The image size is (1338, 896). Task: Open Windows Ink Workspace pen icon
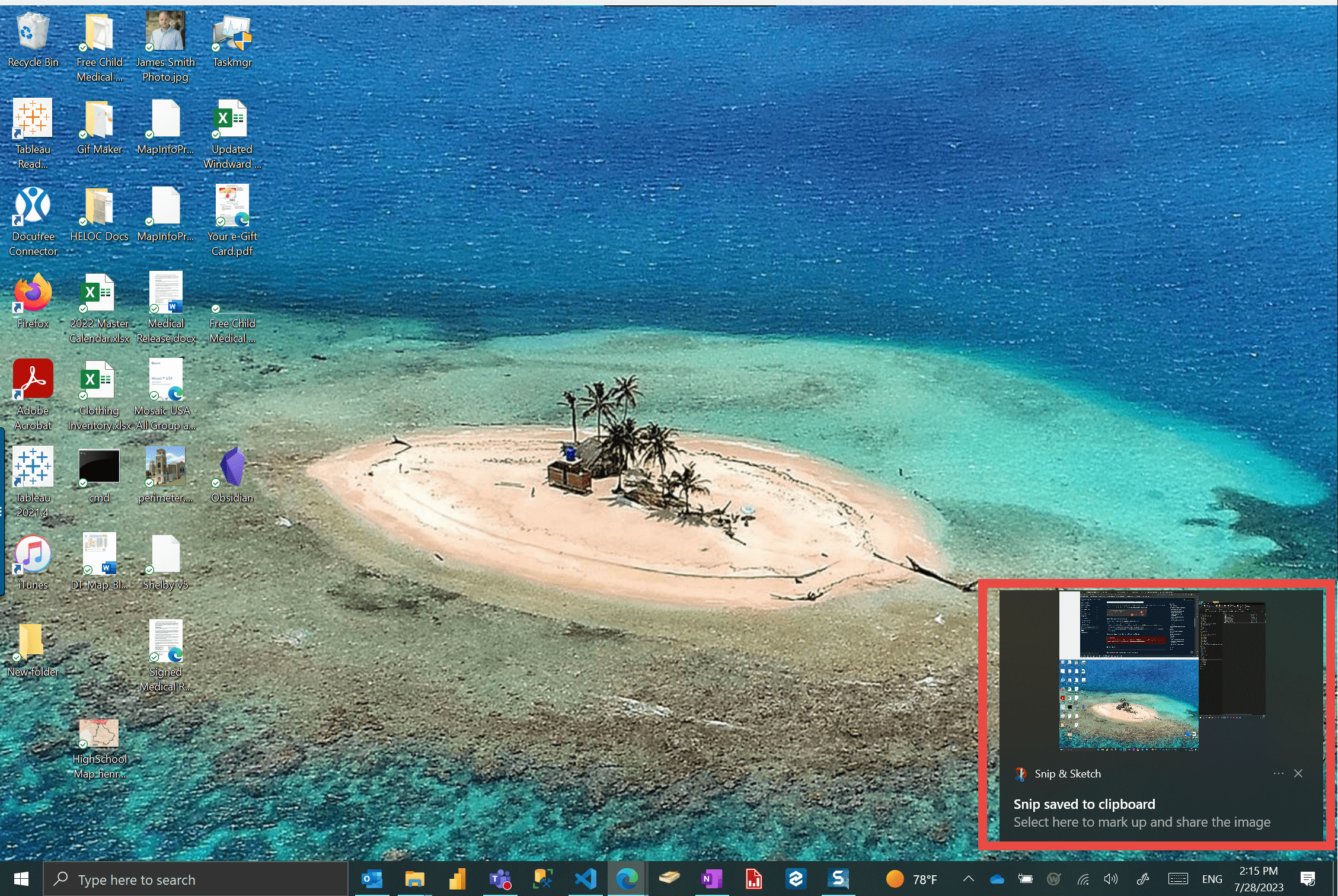[1142, 879]
